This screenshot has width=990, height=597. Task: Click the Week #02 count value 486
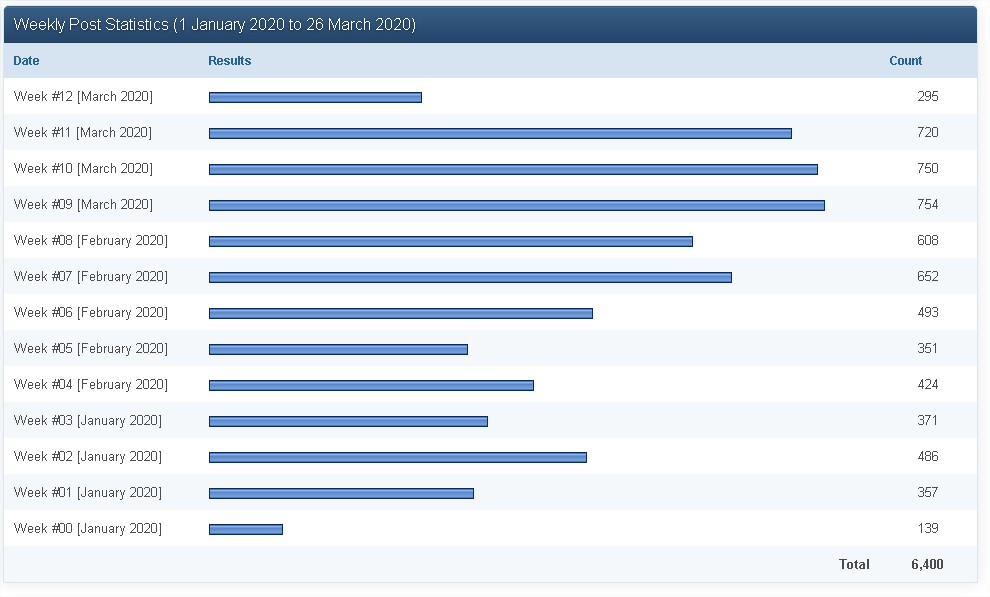[927, 456]
